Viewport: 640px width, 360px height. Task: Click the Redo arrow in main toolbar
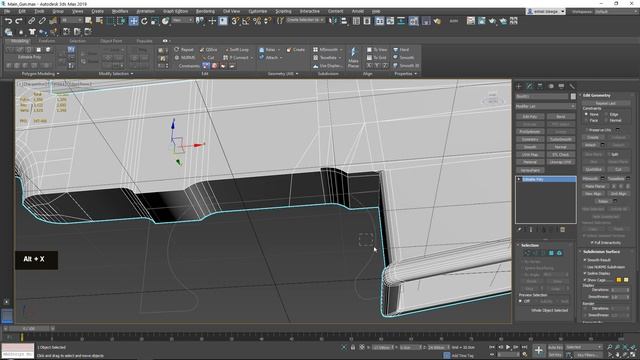click(19, 20)
